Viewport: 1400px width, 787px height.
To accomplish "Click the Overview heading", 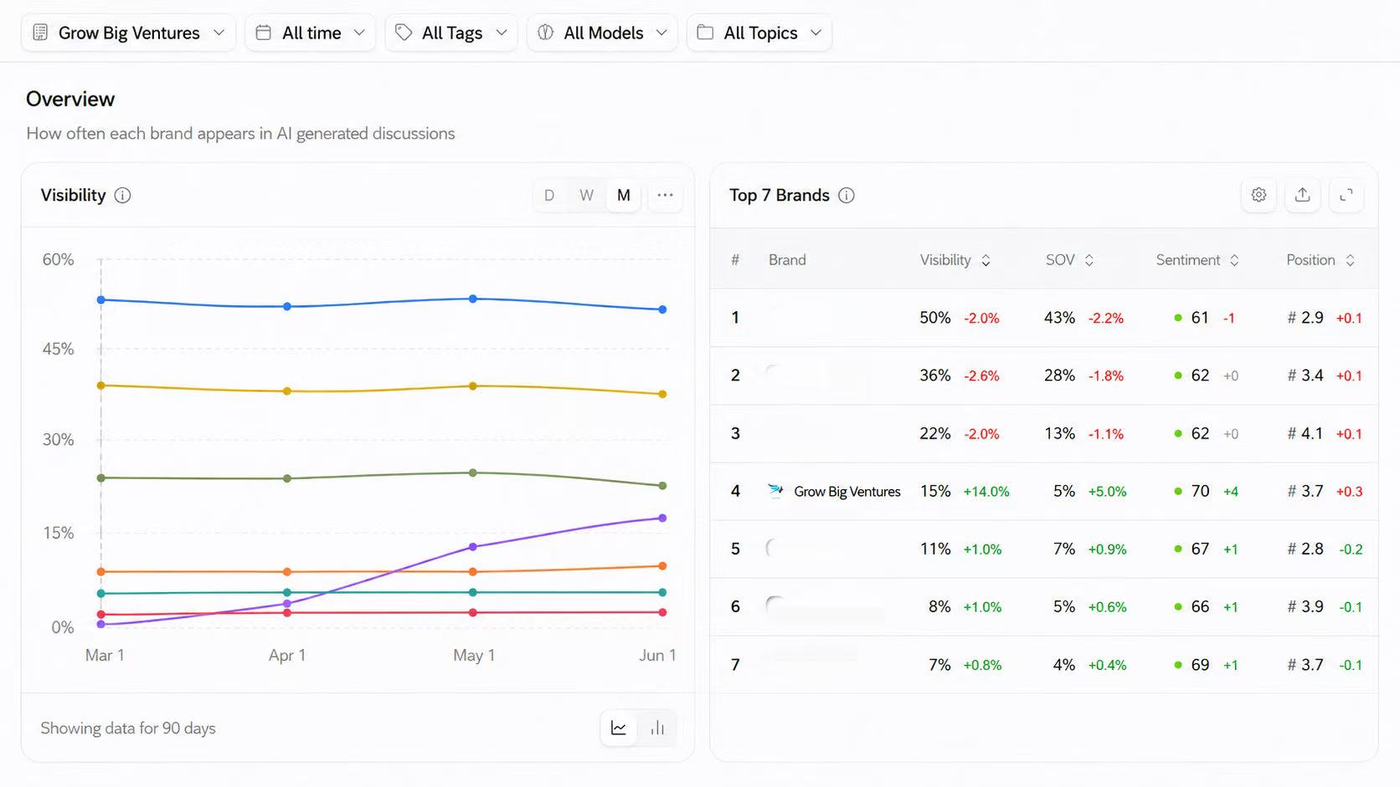I will 70,99.
